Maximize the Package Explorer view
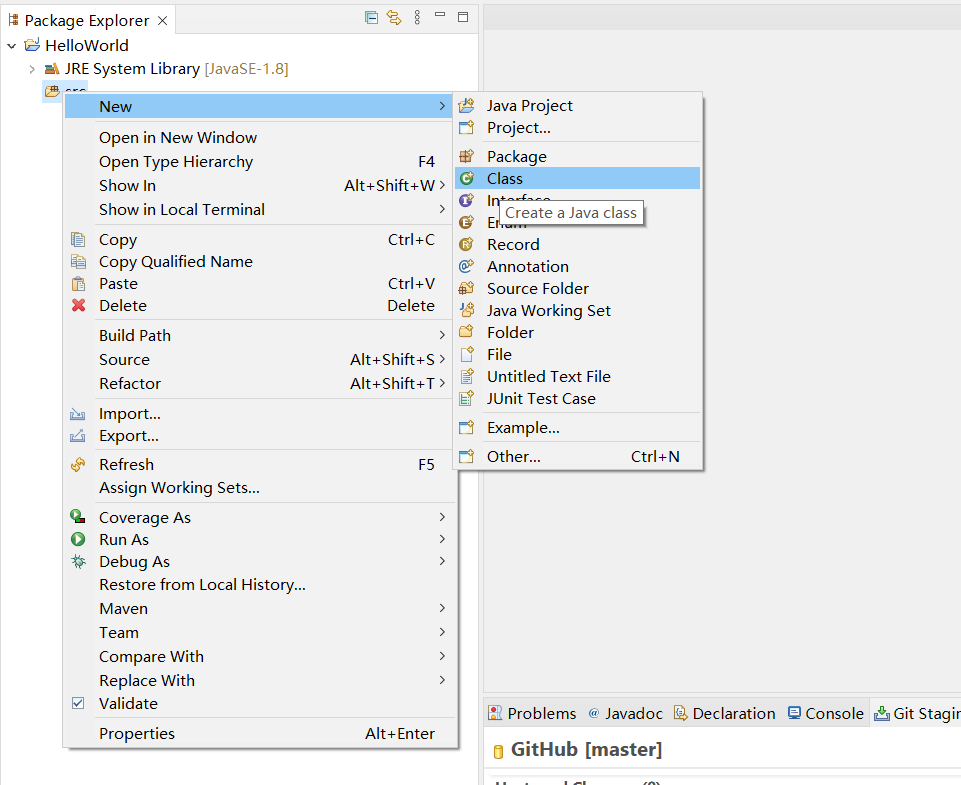The width and height of the screenshot is (961, 785). pos(463,17)
